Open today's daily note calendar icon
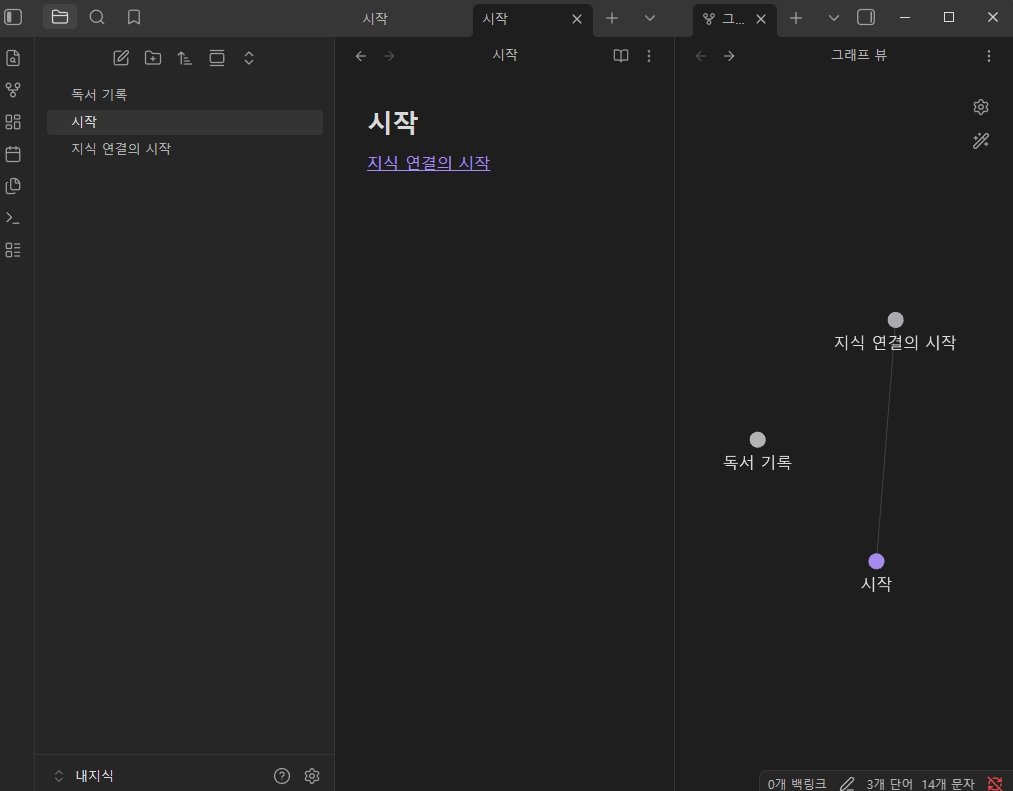1013x791 pixels. (x=13, y=154)
